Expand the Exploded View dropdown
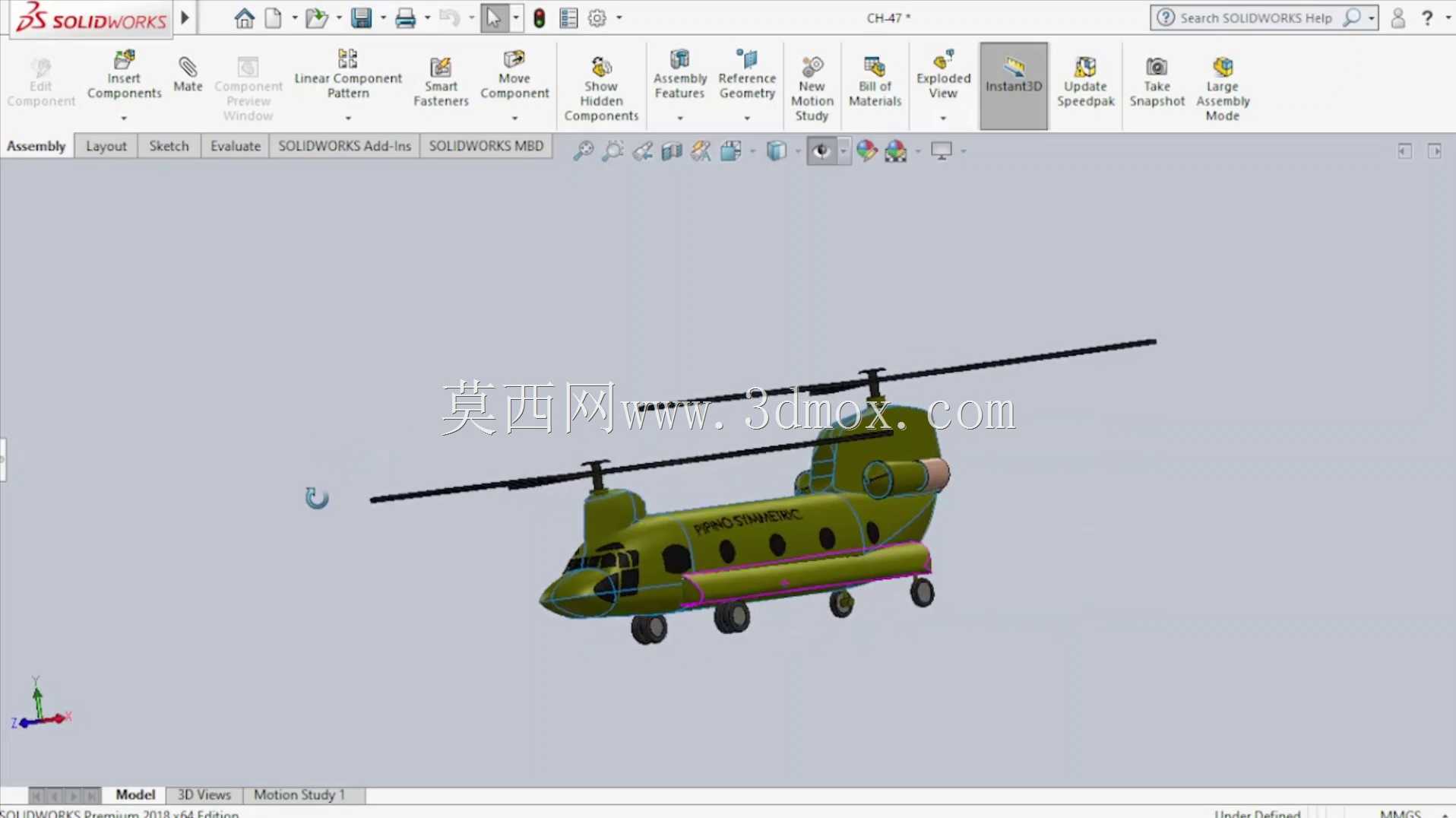 943,118
